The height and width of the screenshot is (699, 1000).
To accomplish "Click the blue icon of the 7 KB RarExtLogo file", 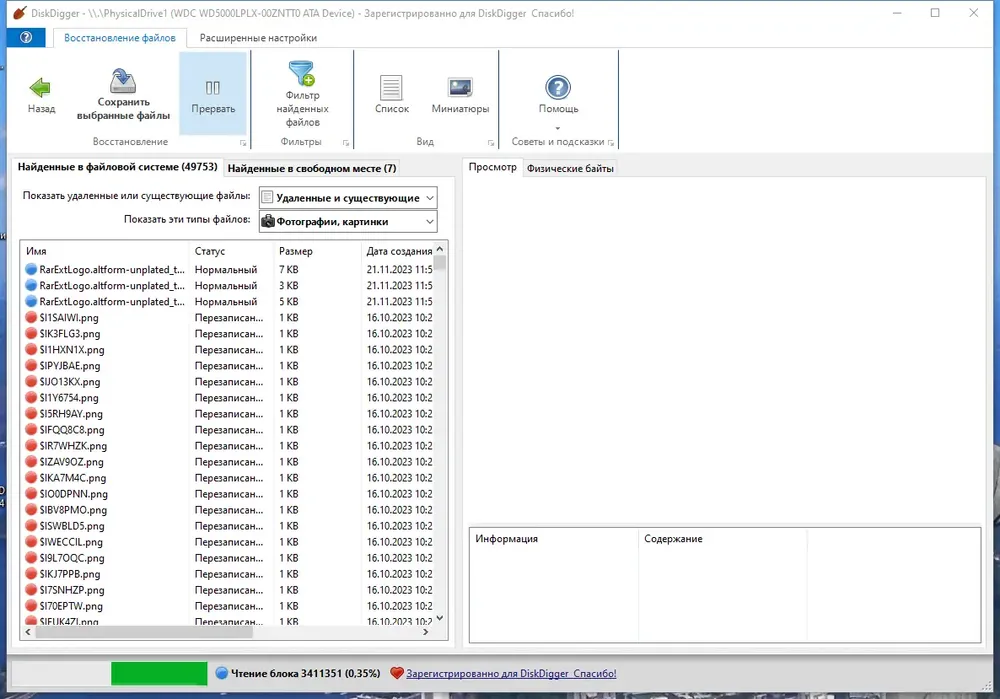I will (31, 269).
